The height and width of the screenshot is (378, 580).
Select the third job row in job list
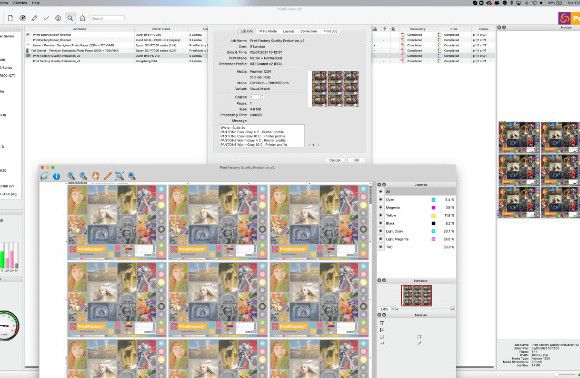[116, 45]
